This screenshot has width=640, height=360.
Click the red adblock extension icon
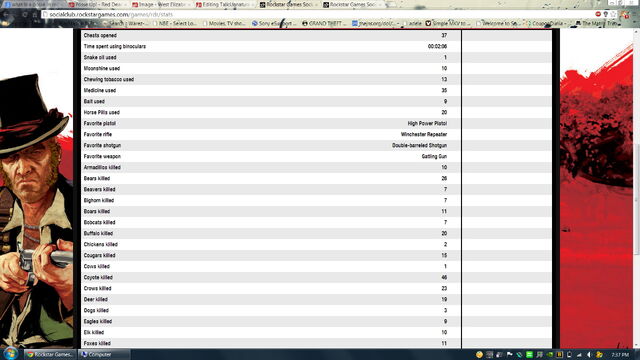(x=598, y=14)
